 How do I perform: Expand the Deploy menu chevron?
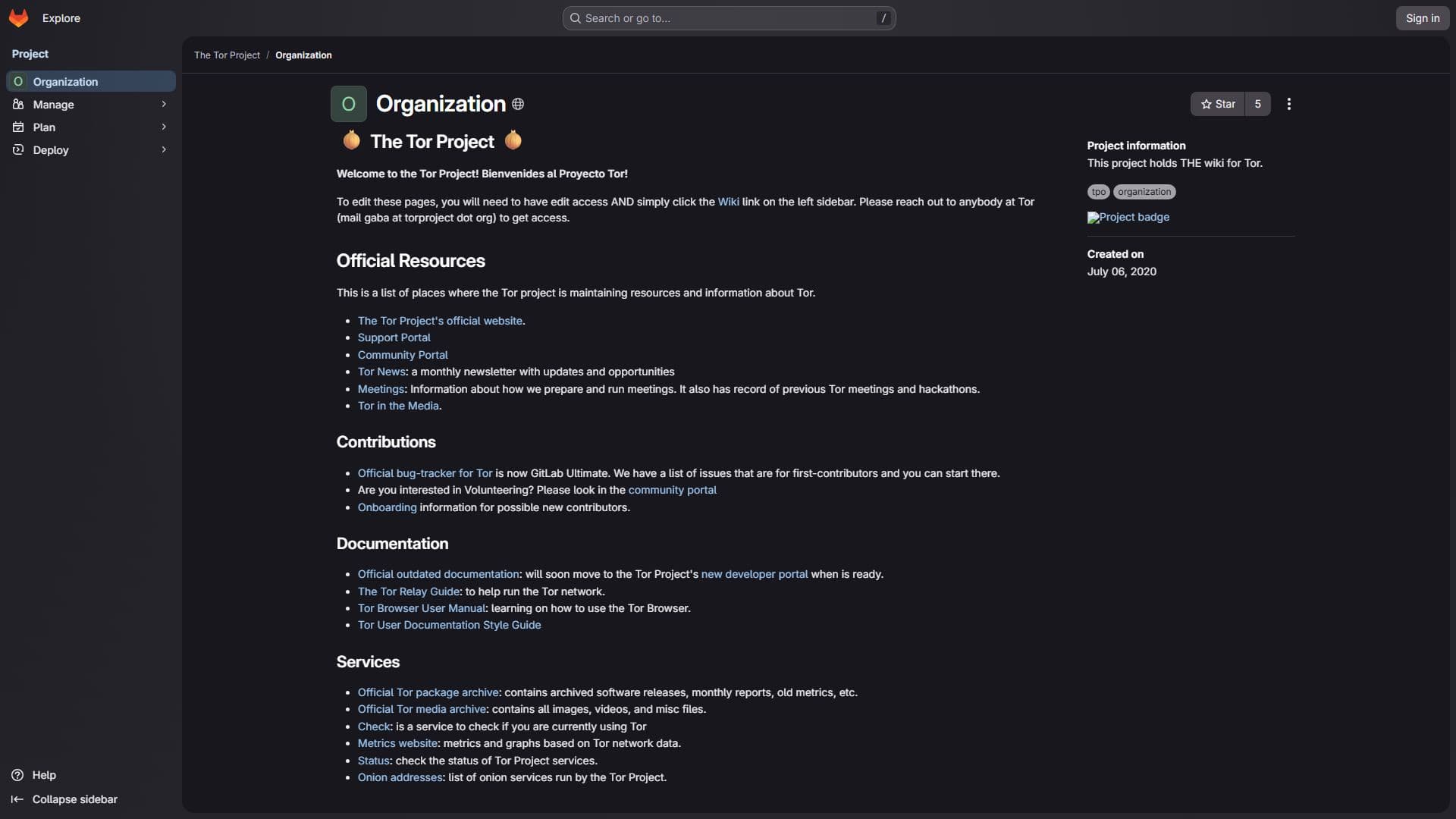(164, 149)
